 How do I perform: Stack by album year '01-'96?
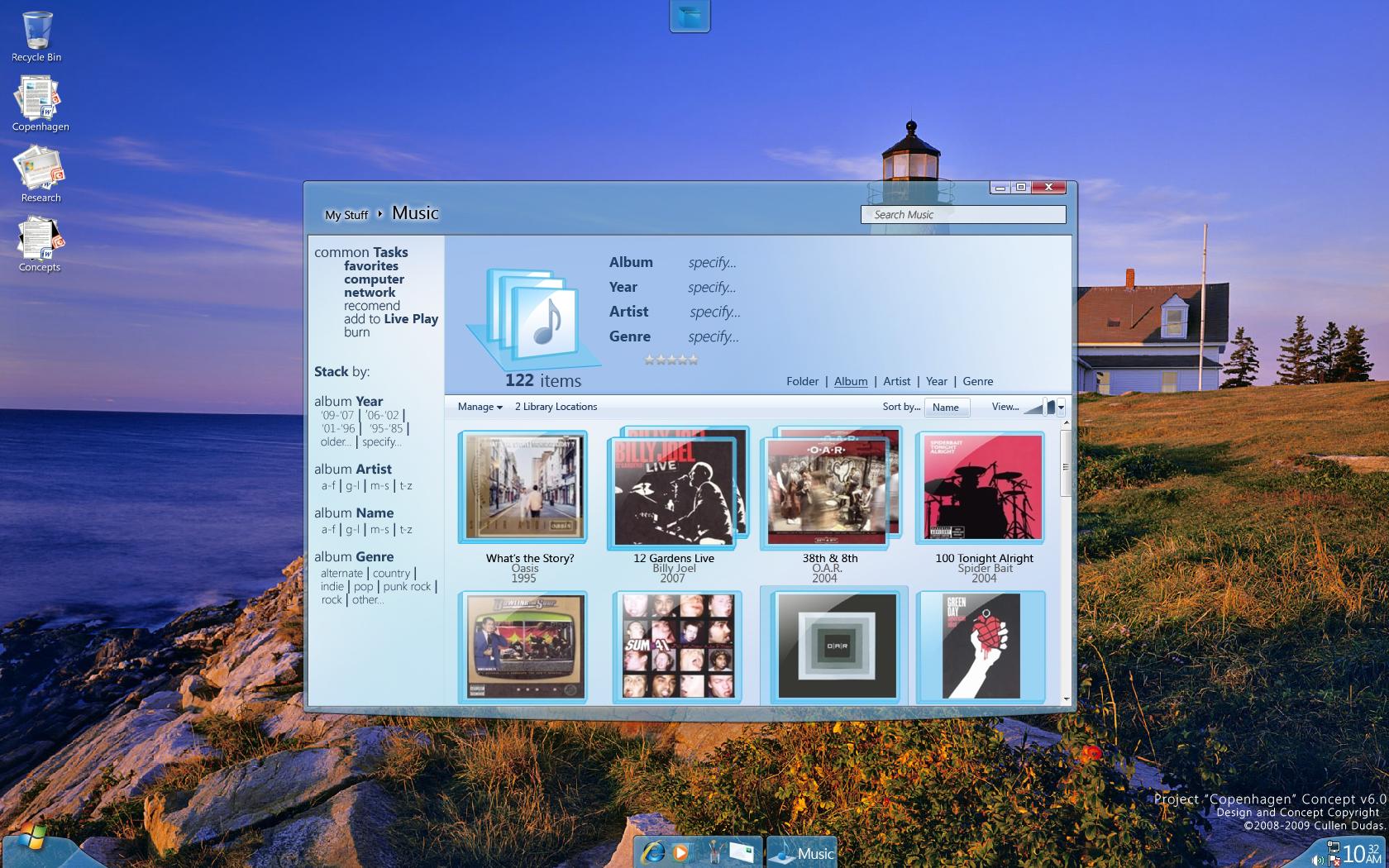[338, 429]
